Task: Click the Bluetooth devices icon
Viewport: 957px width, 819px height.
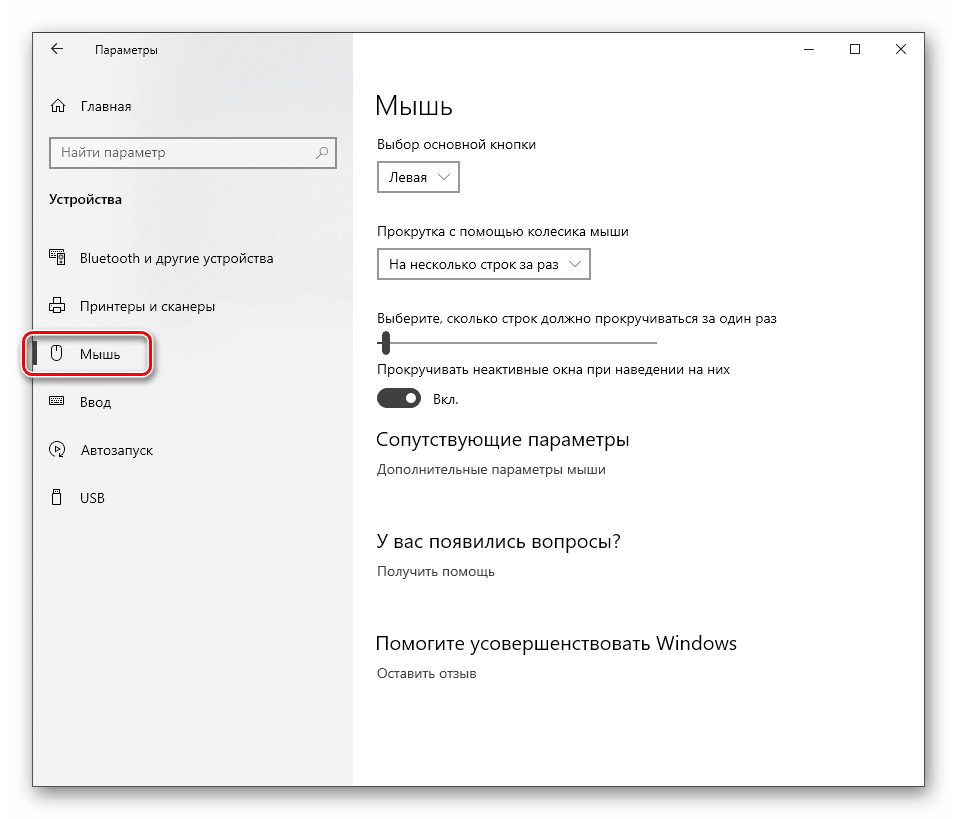Action: (57, 258)
